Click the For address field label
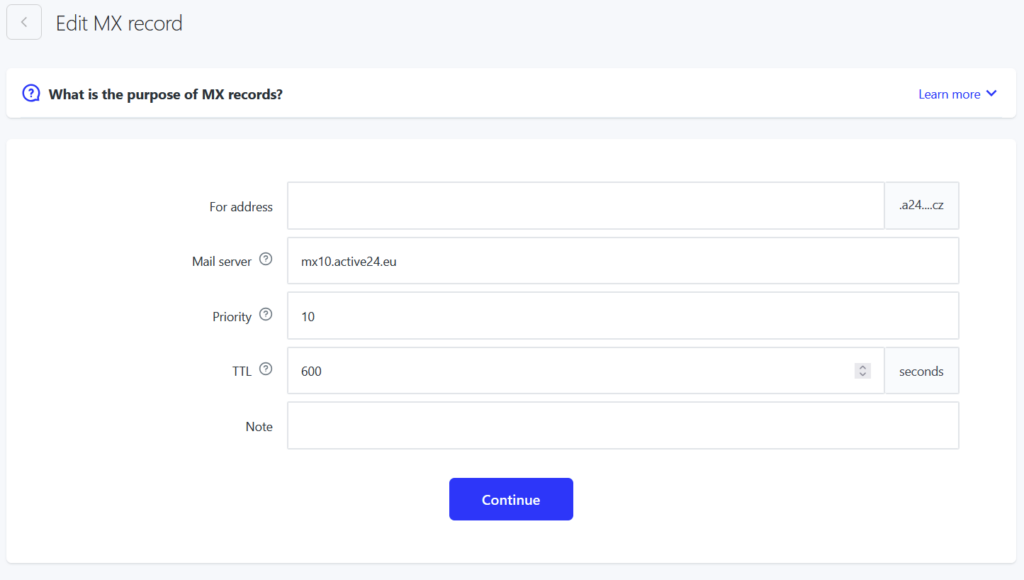Viewport: 1024px width, 580px height. (x=241, y=206)
